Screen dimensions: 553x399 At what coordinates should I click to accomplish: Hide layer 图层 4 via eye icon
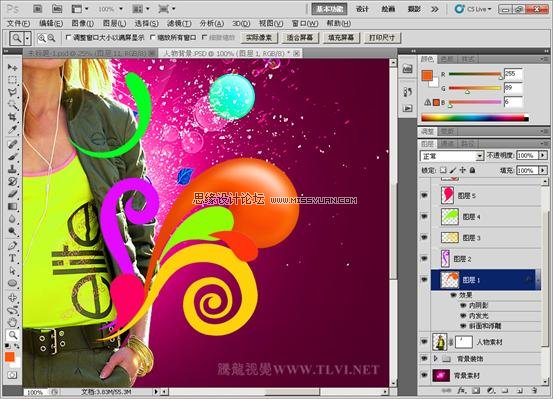(424, 216)
